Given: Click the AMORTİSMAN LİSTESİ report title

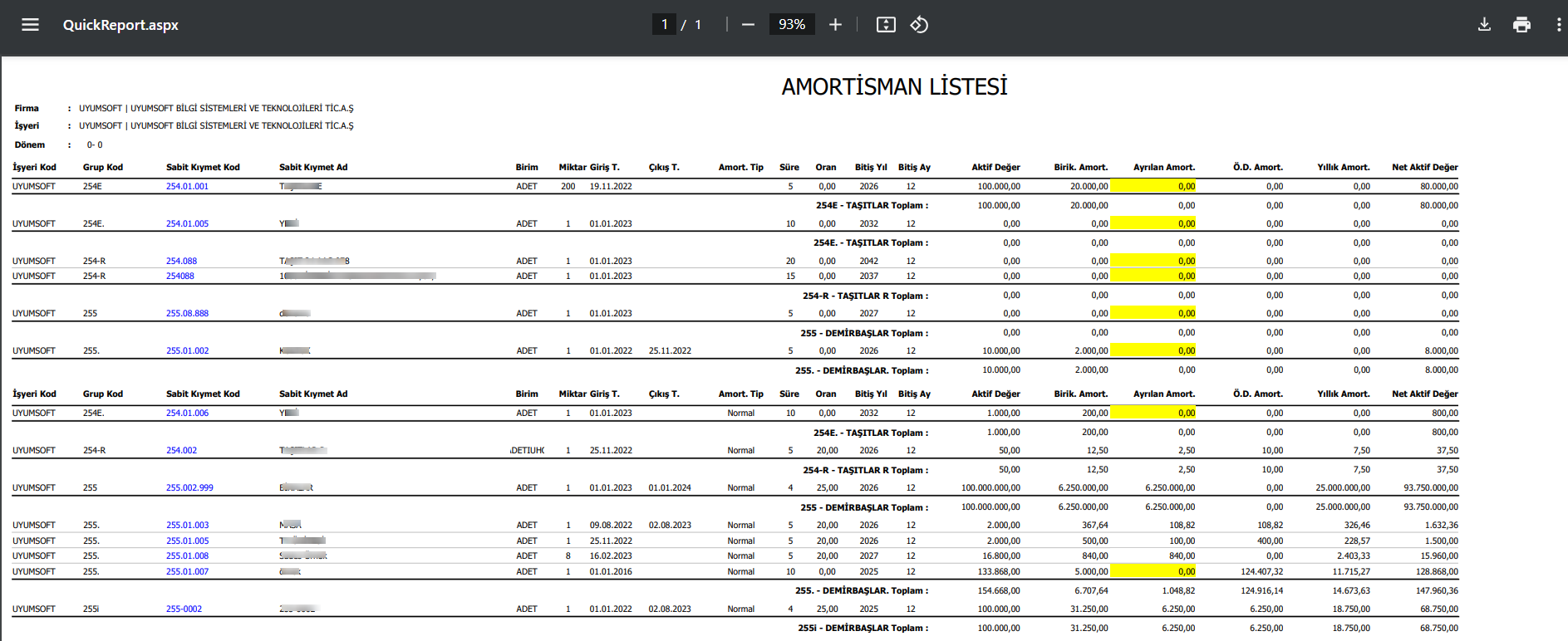Looking at the screenshot, I should pyautogui.click(x=894, y=86).
